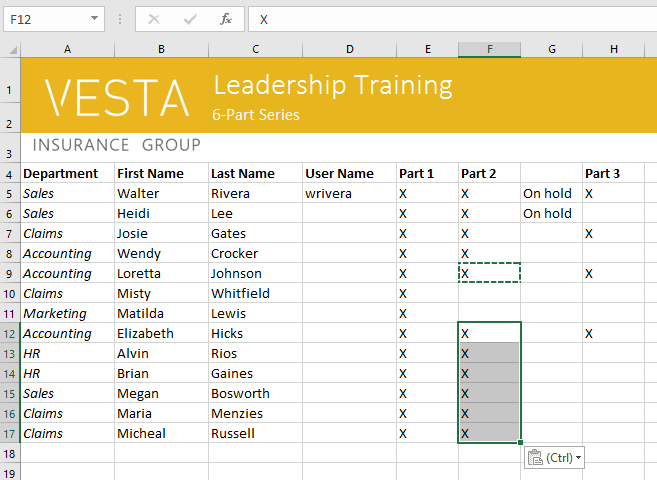Click the Enter checkmark icon in formula bar
This screenshot has width=657, height=480.
pos(190,19)
